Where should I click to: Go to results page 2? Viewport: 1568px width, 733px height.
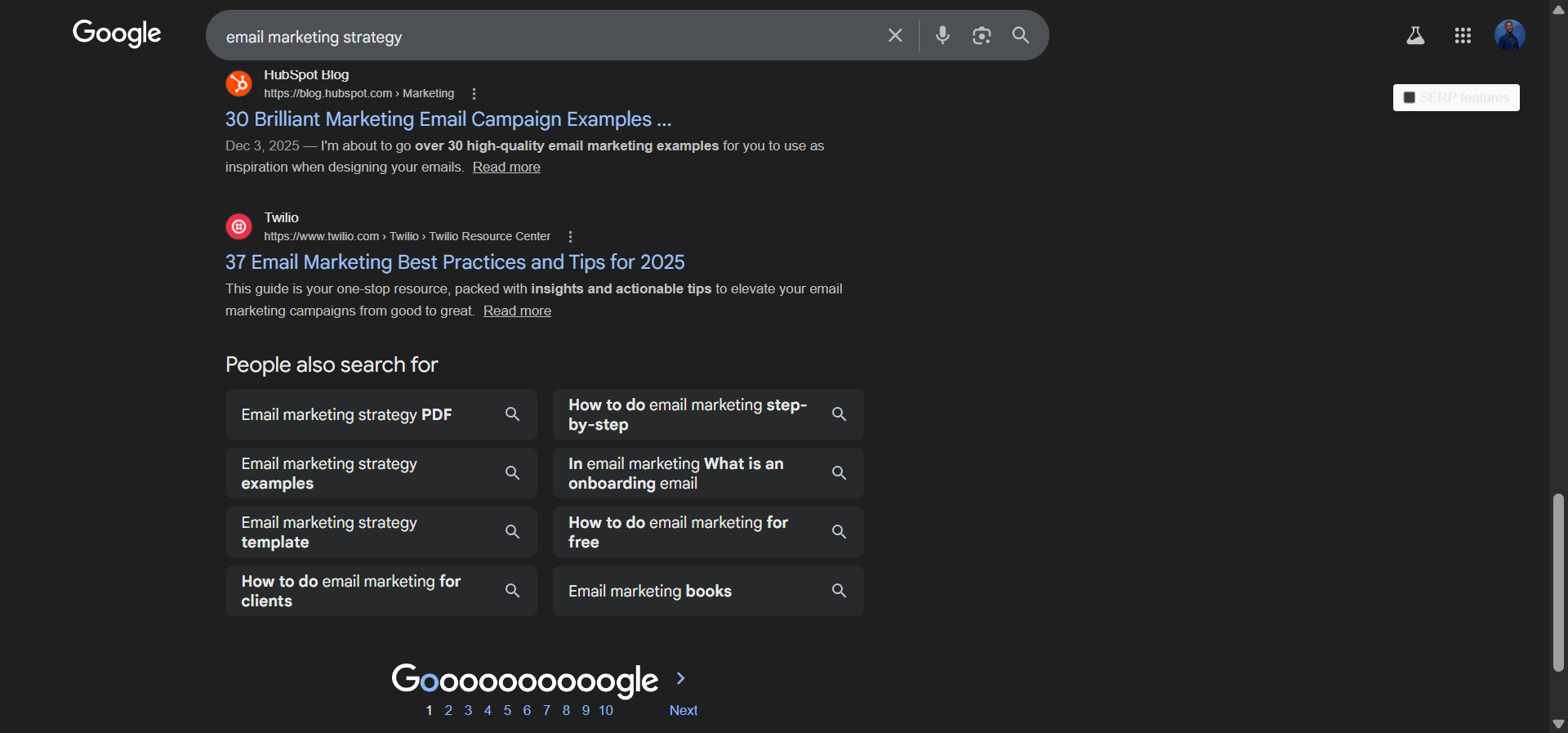(448, 710)
